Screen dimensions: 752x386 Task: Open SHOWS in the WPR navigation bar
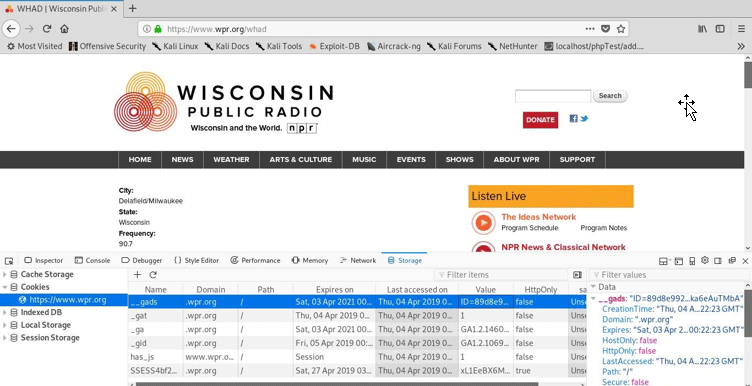tap(459, 160)
